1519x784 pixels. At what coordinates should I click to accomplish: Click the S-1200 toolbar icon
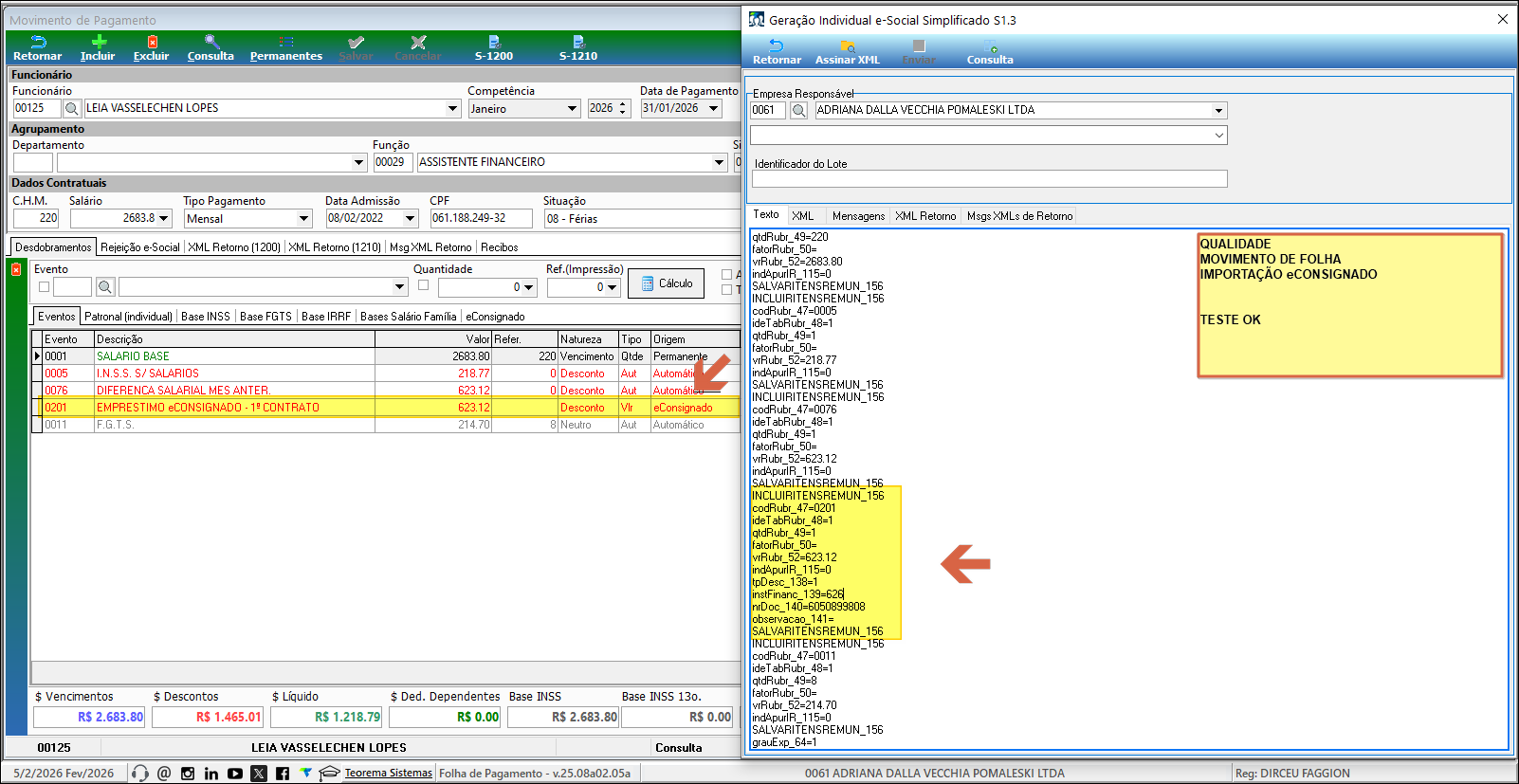coord(494,44)
